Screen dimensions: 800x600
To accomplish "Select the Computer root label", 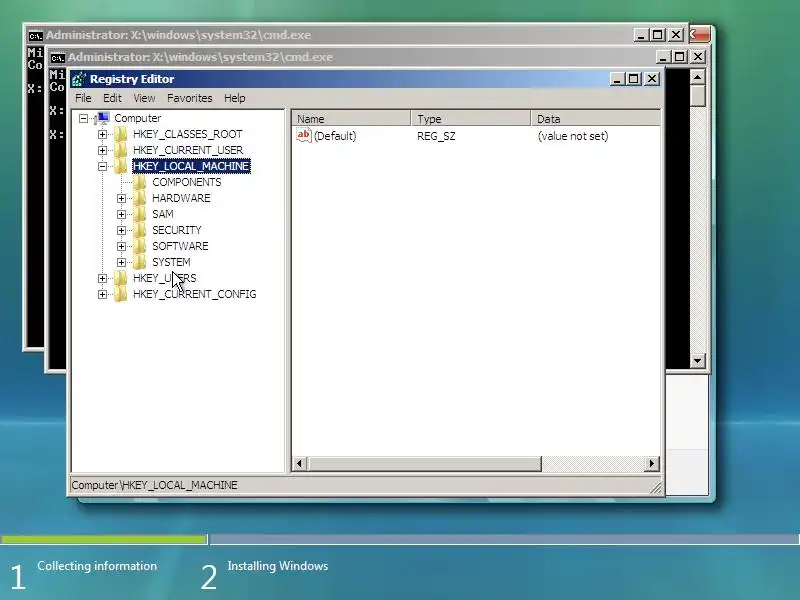I will click(x=138, y=118).
